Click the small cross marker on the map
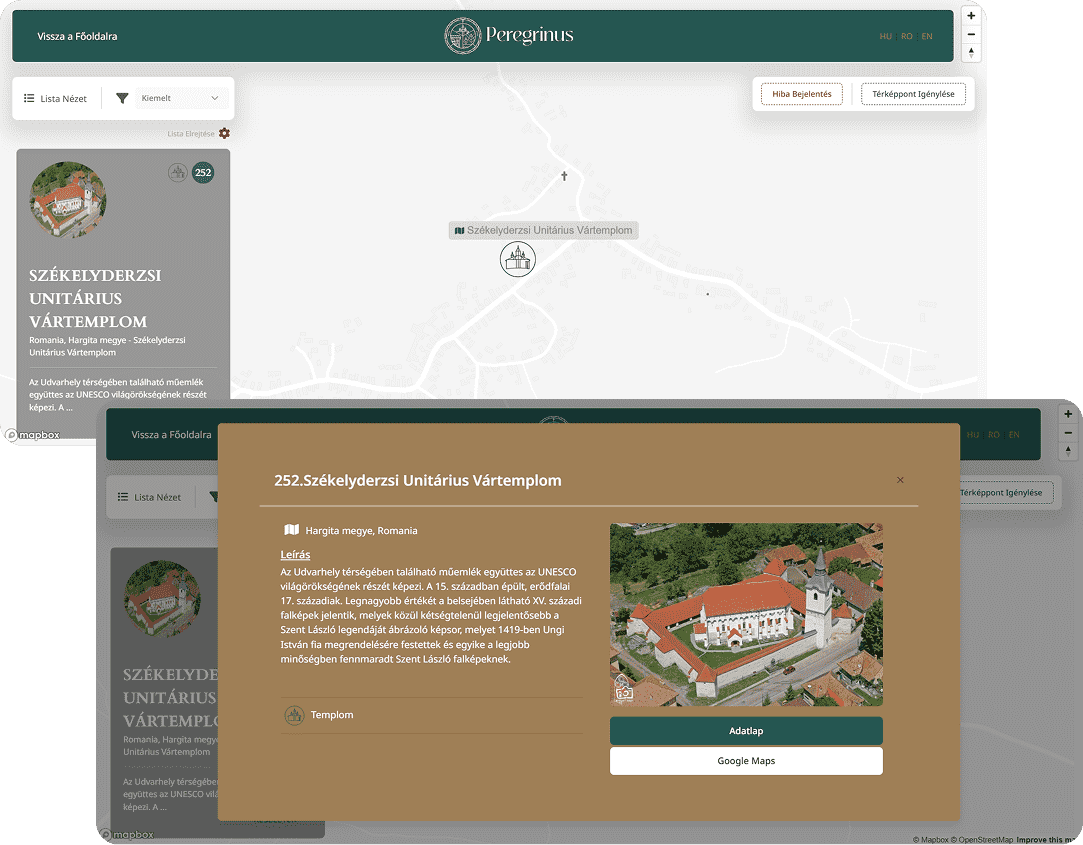 tap(564, 176)
